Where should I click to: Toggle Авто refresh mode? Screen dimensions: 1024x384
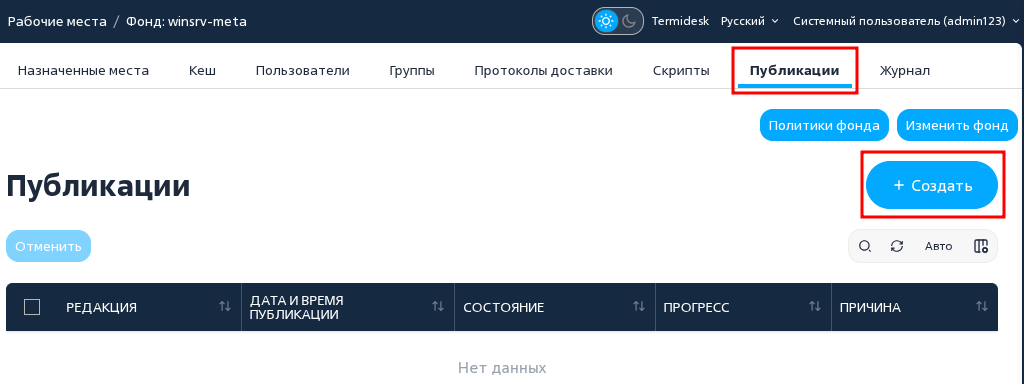pyautogui.click(x=938, y=246)
